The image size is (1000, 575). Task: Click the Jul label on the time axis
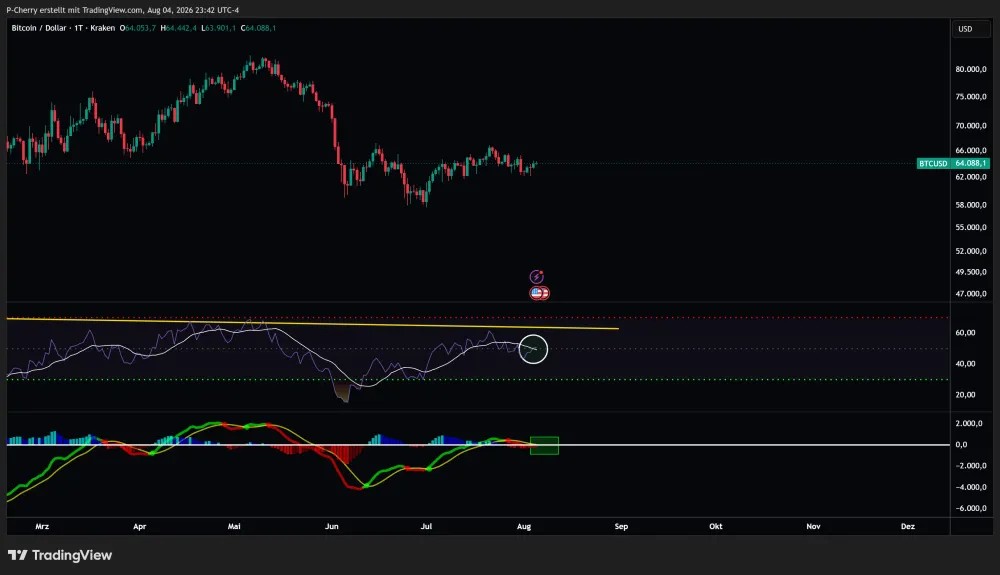tap(426, 527)
